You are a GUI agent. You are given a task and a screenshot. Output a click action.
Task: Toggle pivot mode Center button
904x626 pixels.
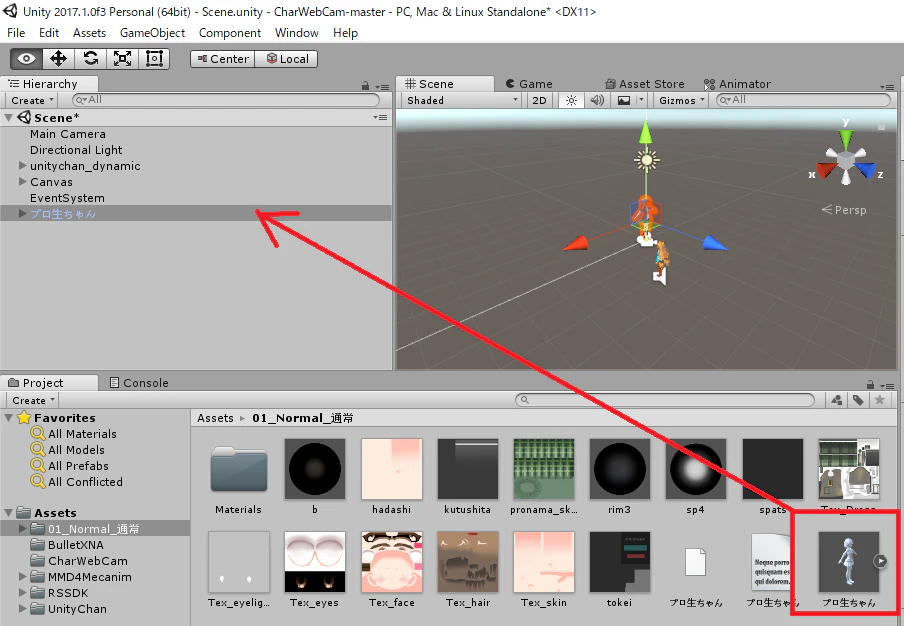click(223, 59)
